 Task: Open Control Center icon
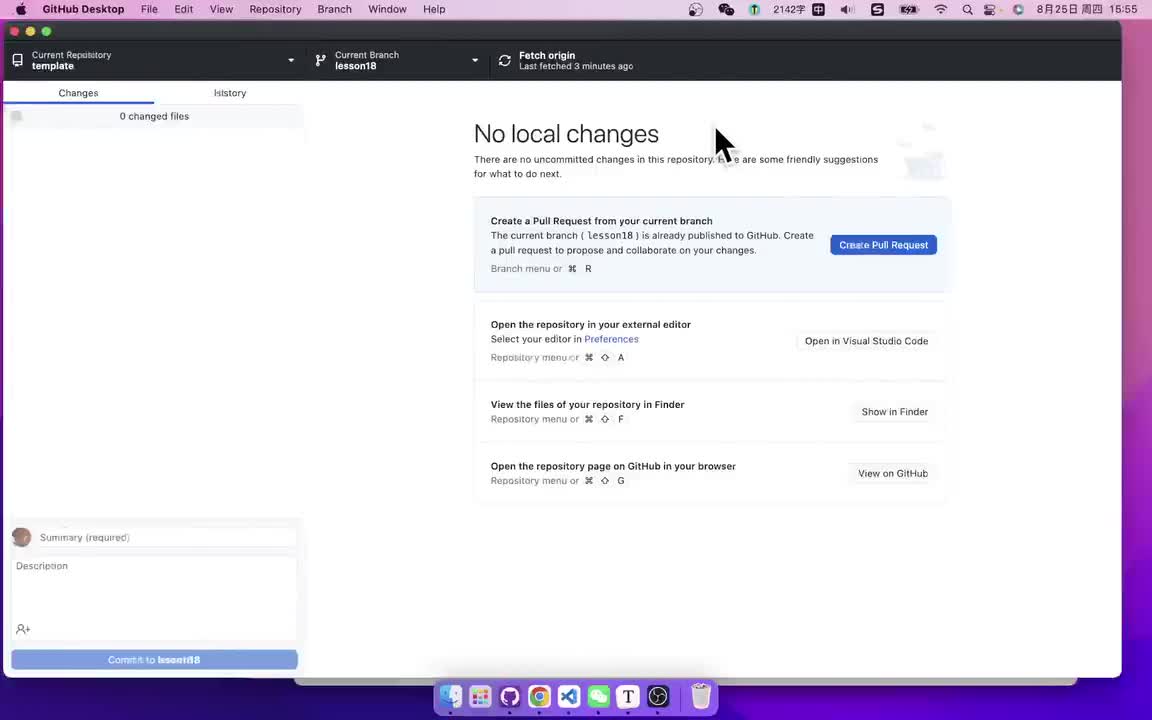click(990, 10)
